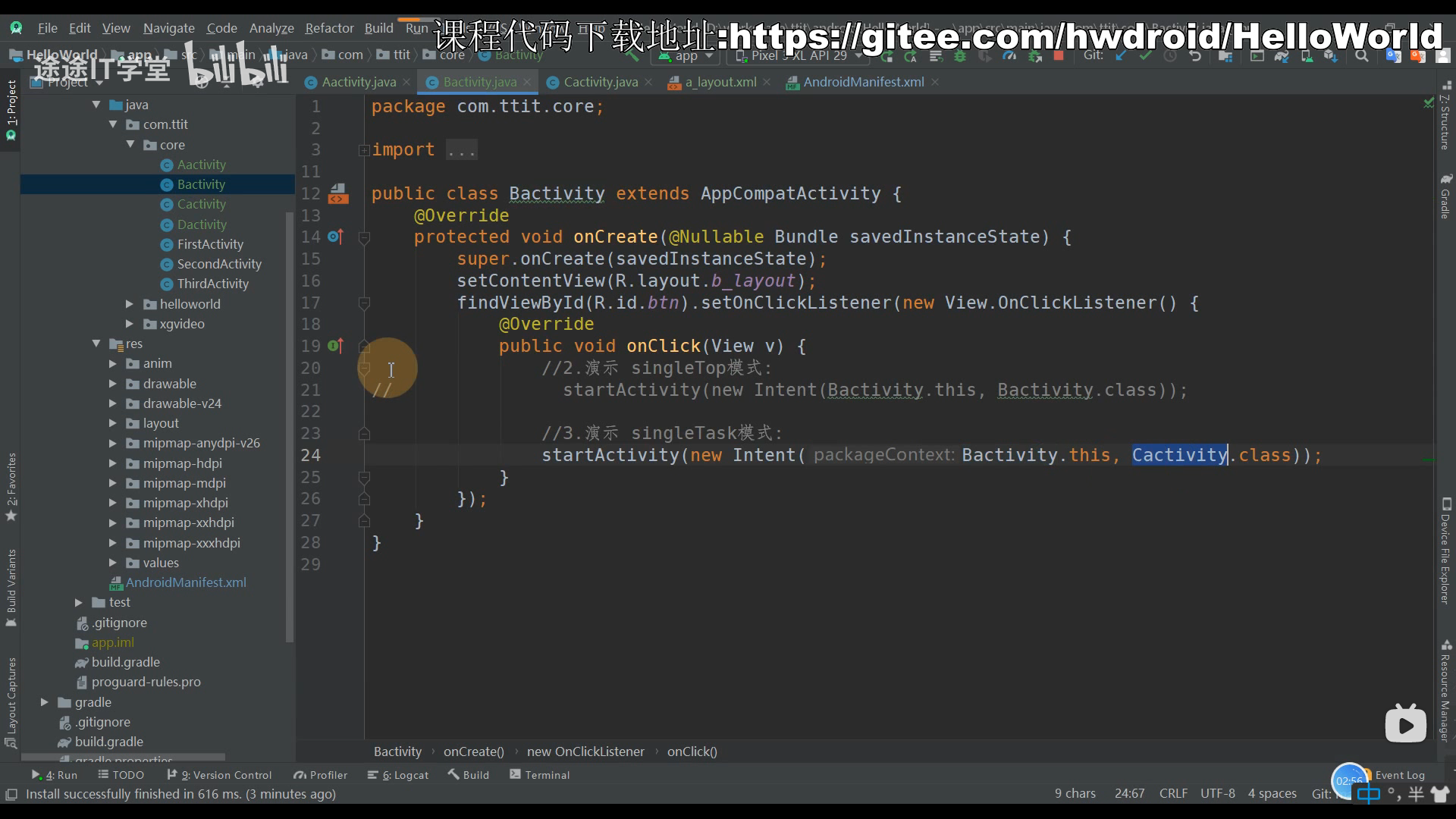Image resolution: width=1456 pixels, height=819 pixels.
Task: Click the CRLF line separator indicator
Action: click(1173, 793)
